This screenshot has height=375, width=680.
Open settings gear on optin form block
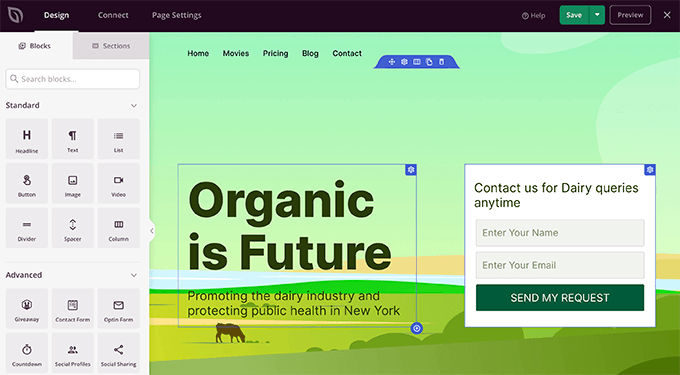650,170
